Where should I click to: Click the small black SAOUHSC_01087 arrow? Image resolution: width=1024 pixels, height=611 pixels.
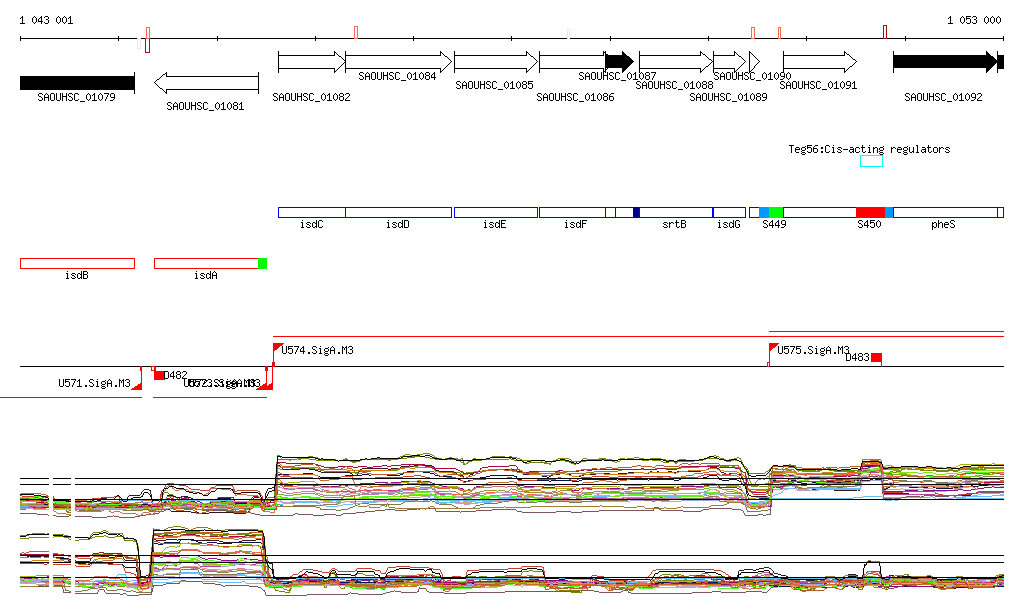[x=619, y=62]
